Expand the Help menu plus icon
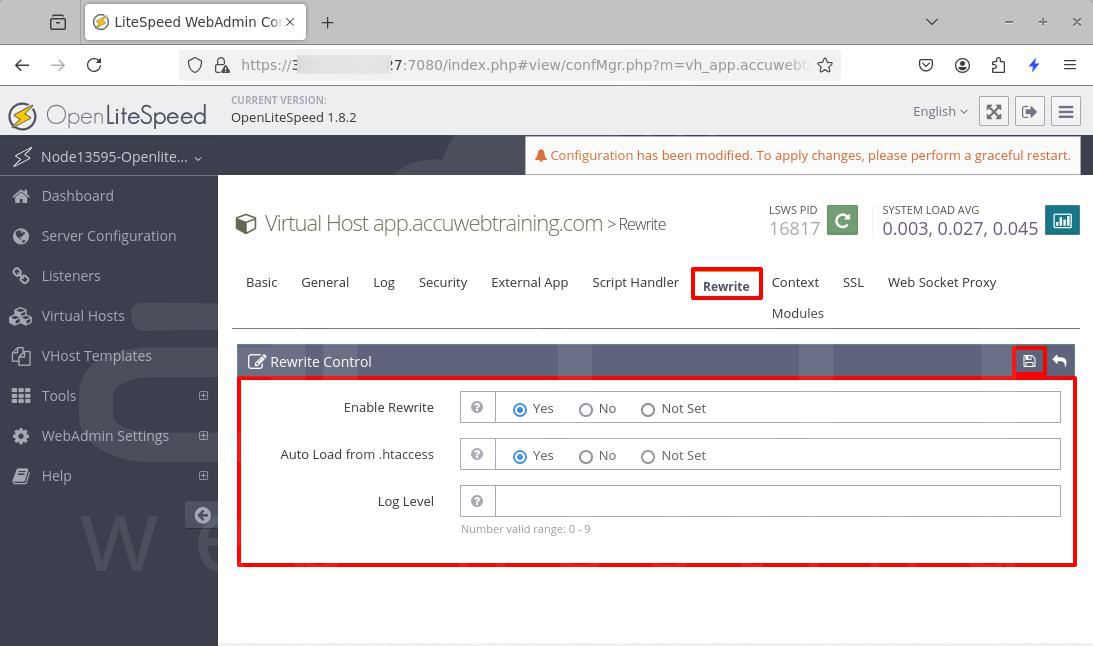The width and height of the screenshot is (1093, 646). click(x=204, y=475)
